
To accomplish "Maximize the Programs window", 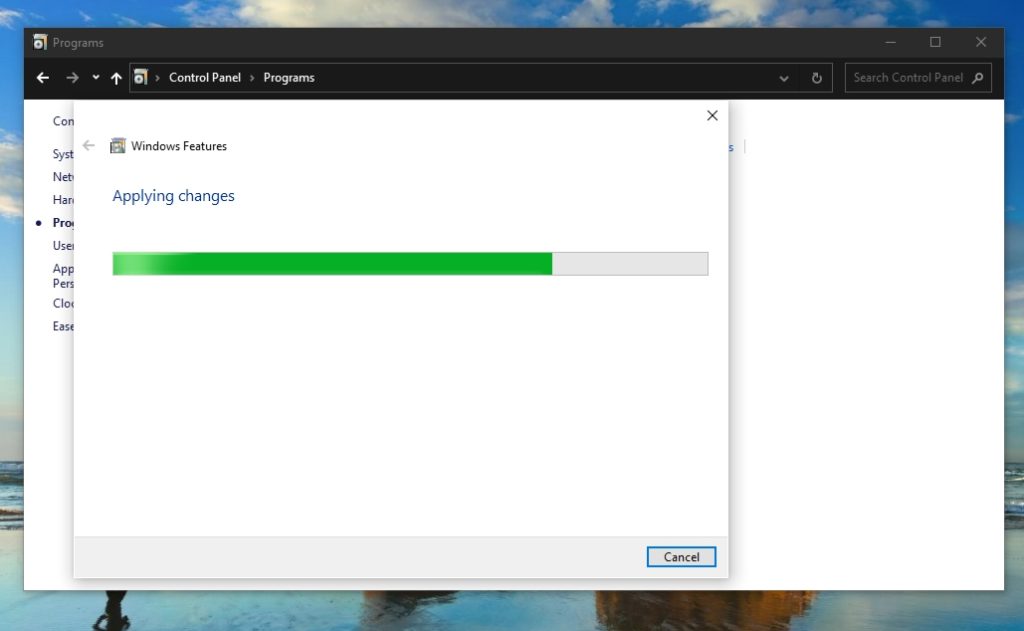I will click(935, 42).
